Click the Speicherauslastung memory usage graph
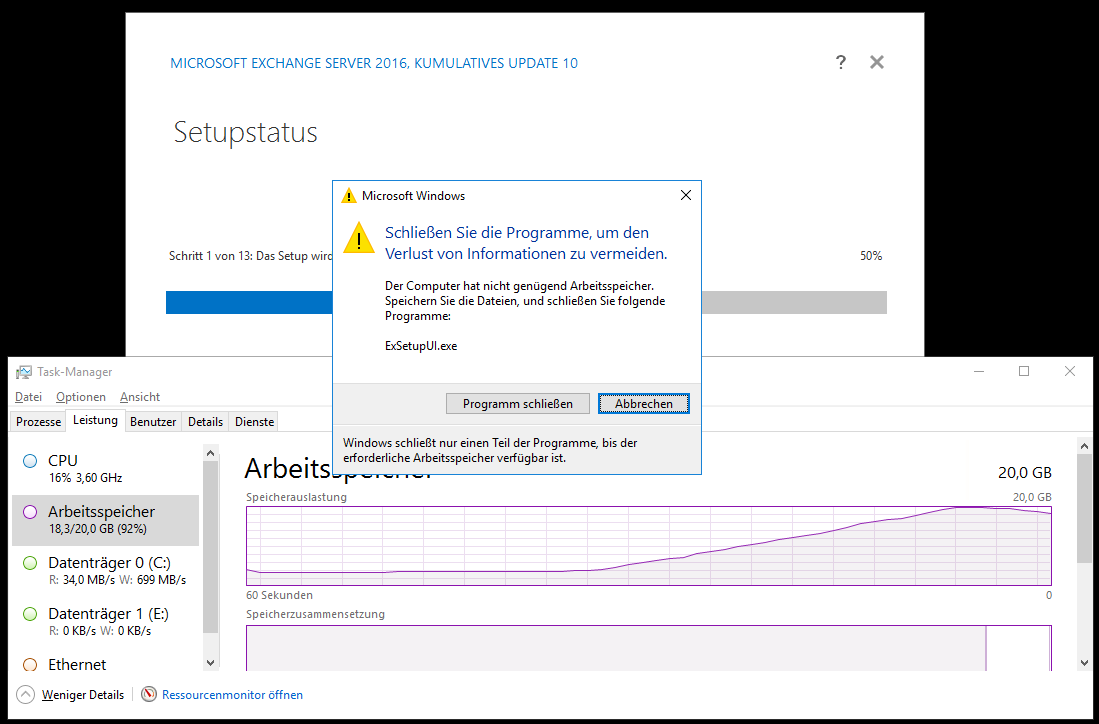 pyautogui.click(x=648, y=545)
